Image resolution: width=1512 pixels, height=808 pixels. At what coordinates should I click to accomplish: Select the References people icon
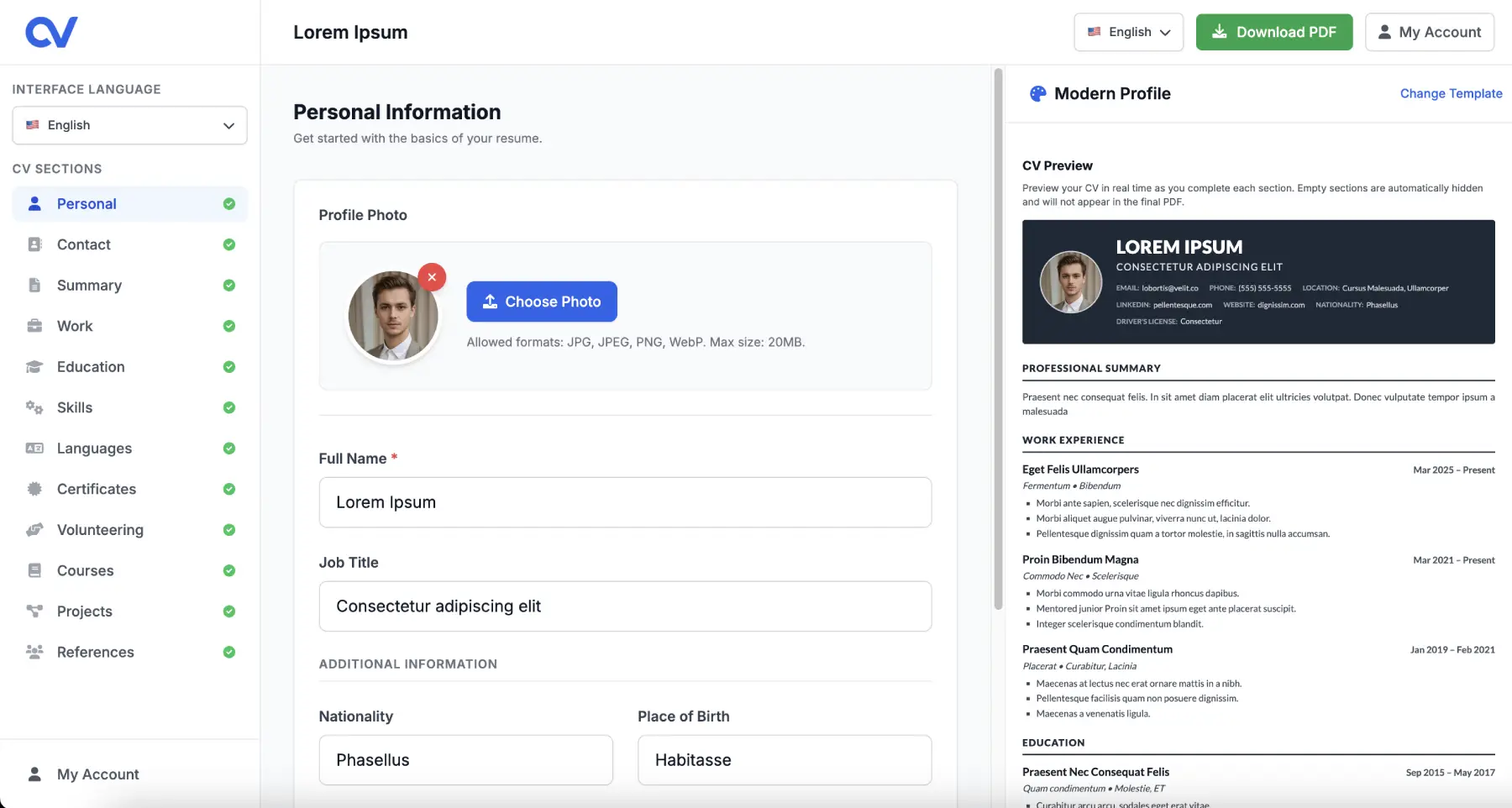point(34,652)
